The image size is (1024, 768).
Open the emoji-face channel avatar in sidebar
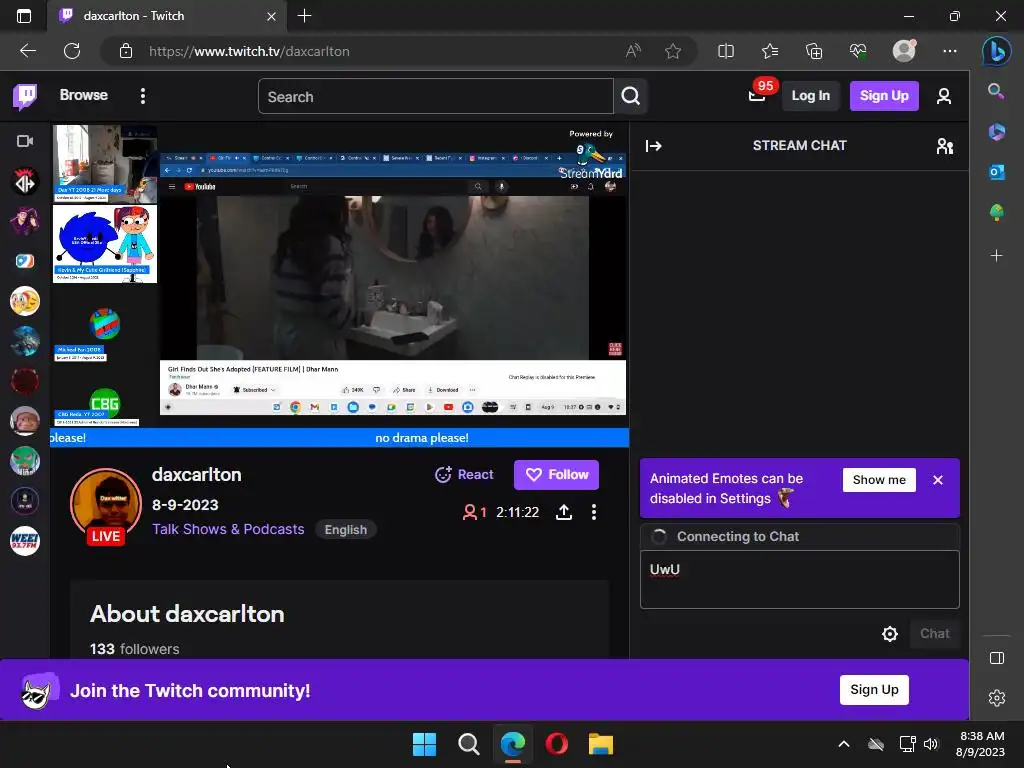pos(25,302)
